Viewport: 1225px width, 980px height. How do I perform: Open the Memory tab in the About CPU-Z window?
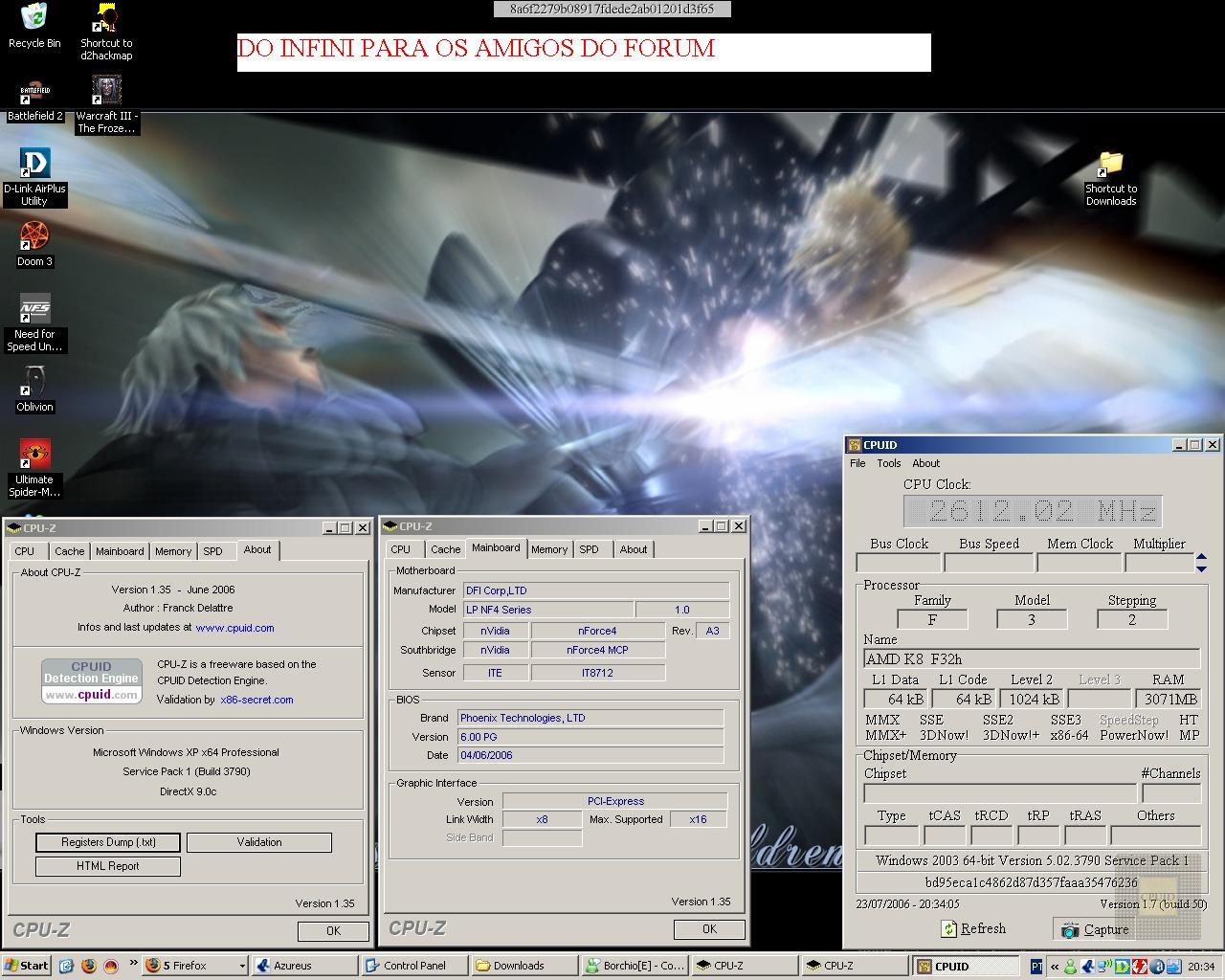[173, 551]
